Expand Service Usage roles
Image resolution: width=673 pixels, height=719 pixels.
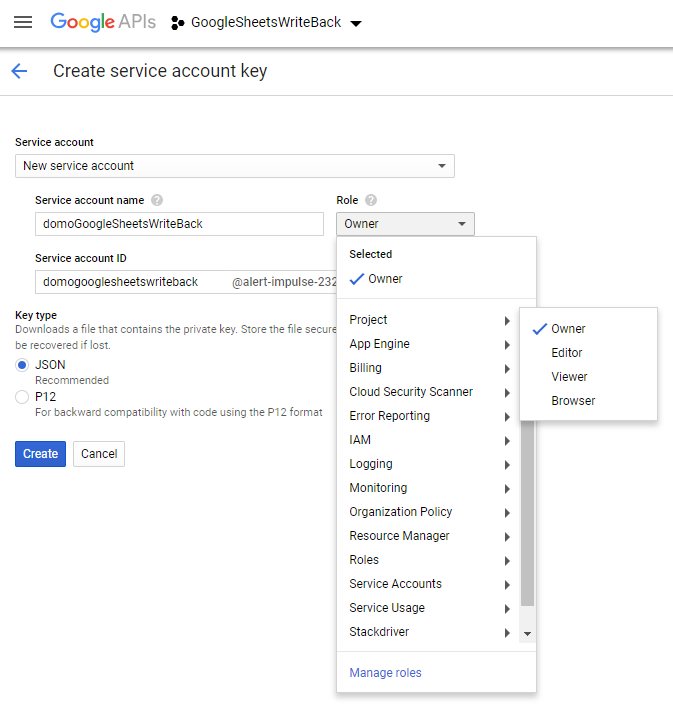(x=430, y=608)
